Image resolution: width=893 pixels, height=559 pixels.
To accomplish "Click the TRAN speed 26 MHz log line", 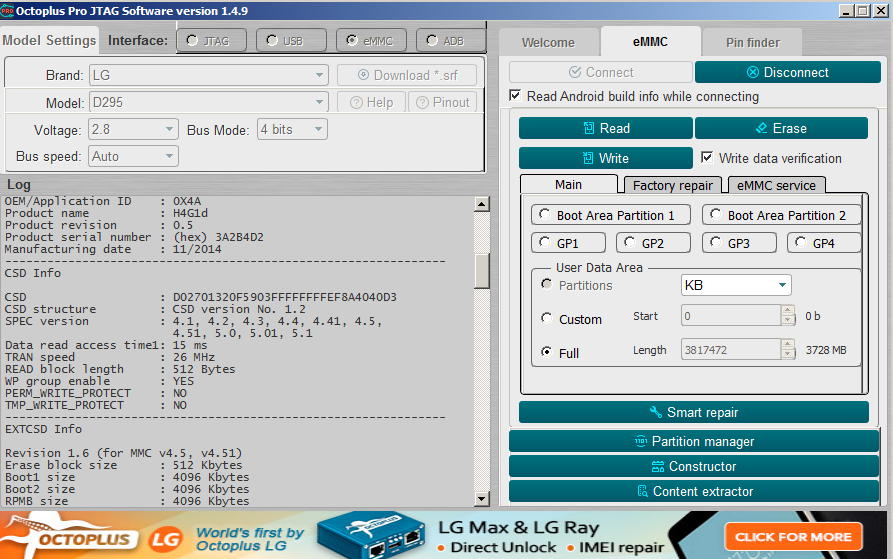I will (110, 357).
